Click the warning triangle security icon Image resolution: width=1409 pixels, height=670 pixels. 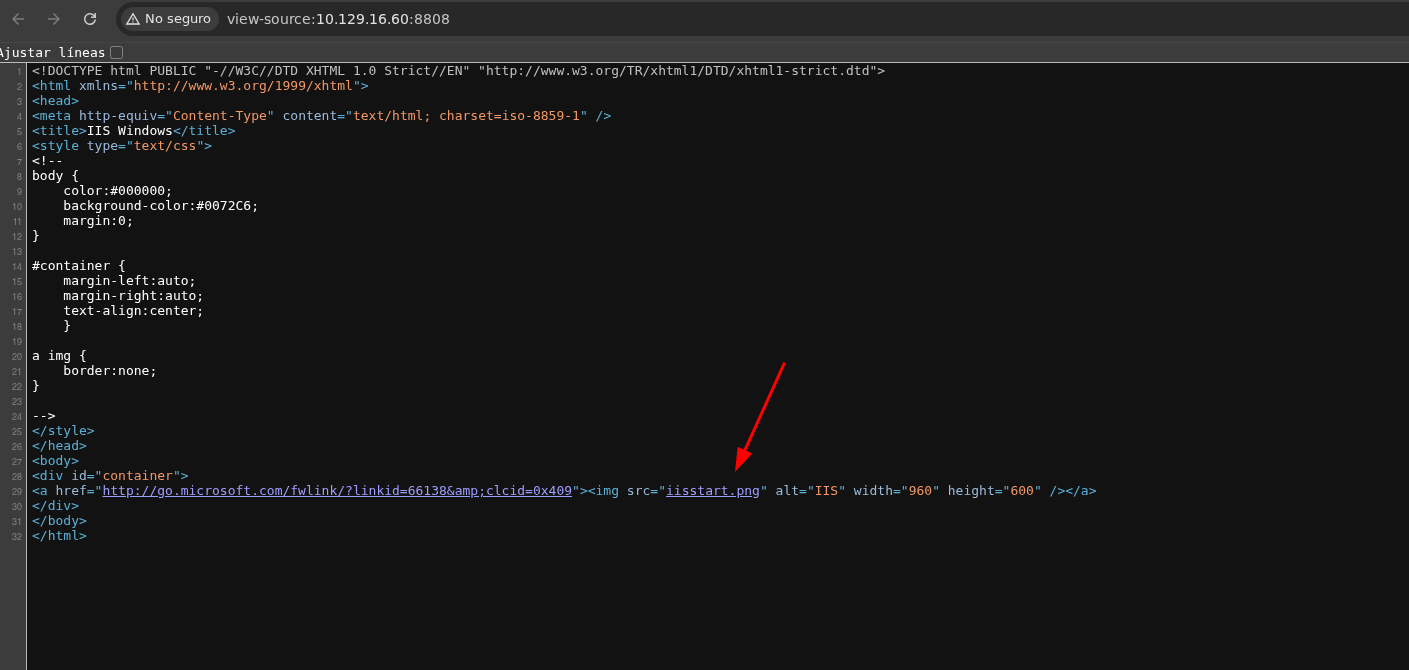[133, 19]
